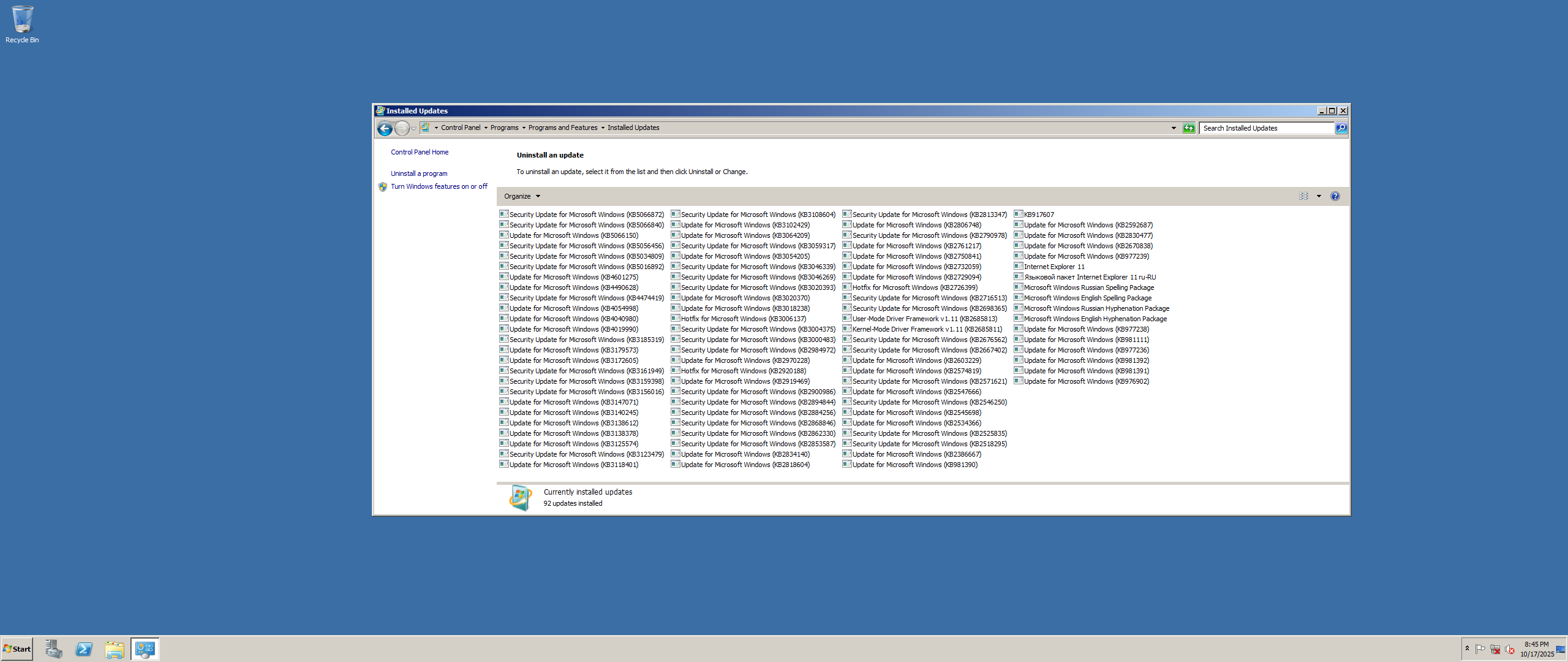The image size is (1568, 662).
Task: Open the view options dropdown arrow
Action: [x=1319, y=196]
